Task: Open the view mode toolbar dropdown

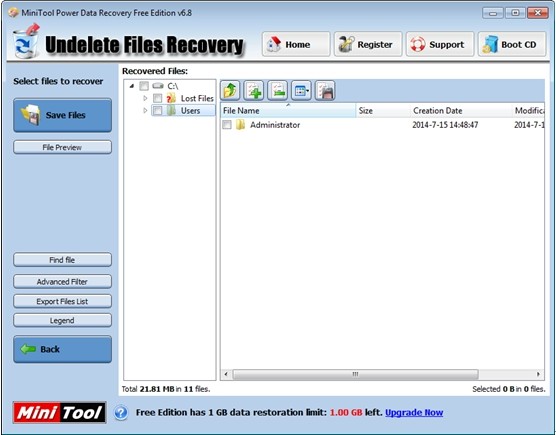Action: point(301,90)
